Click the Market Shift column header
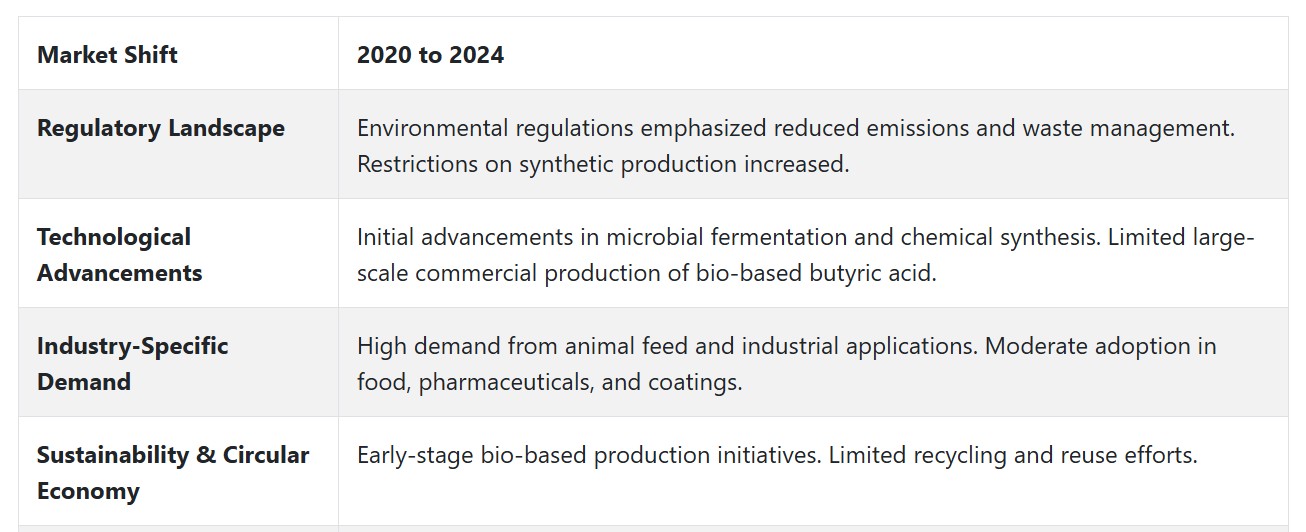Screen dimensions: 1306x532 click(107, 54)
